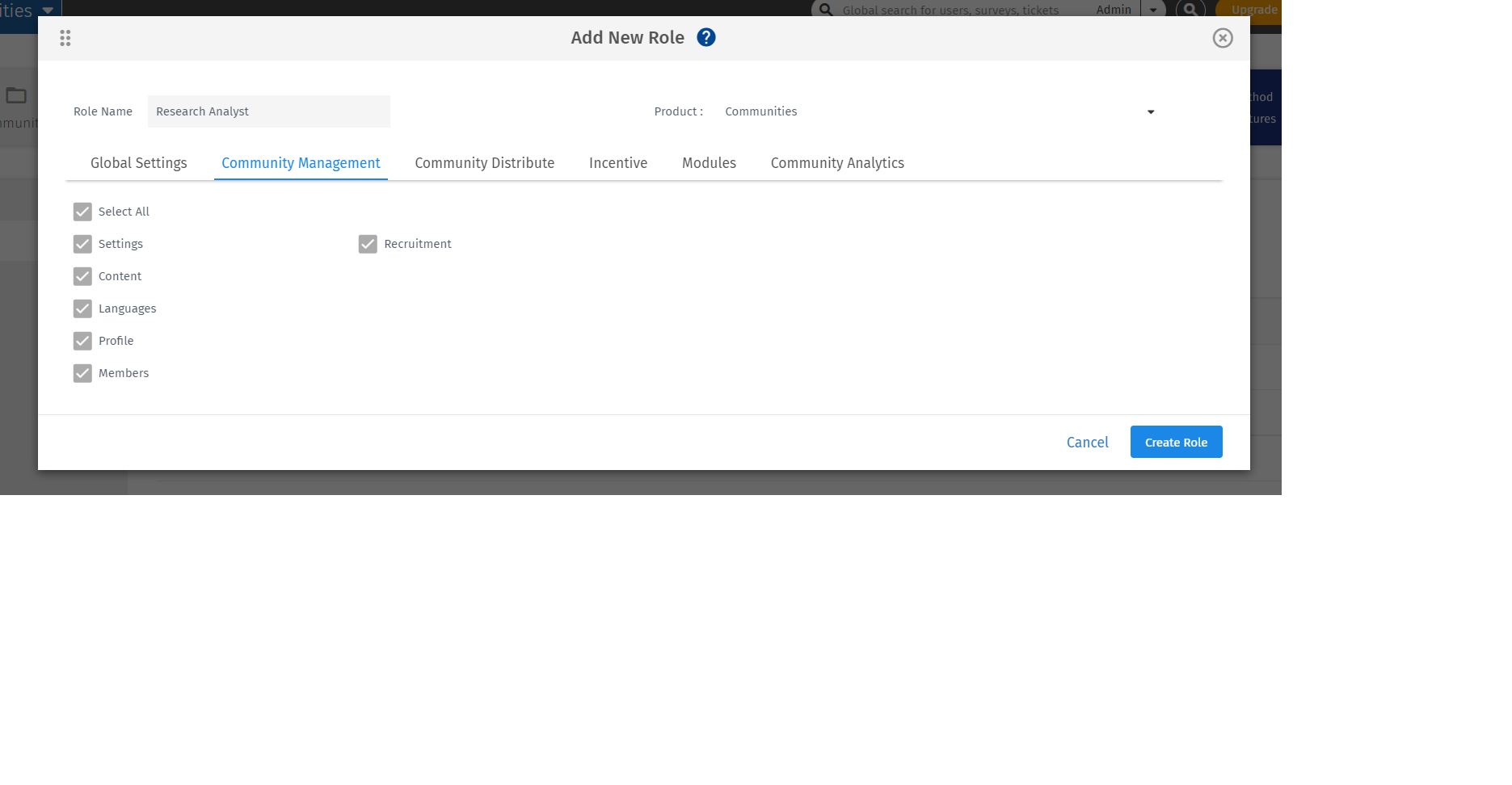Switch to the Modules tab

(709, 163)
